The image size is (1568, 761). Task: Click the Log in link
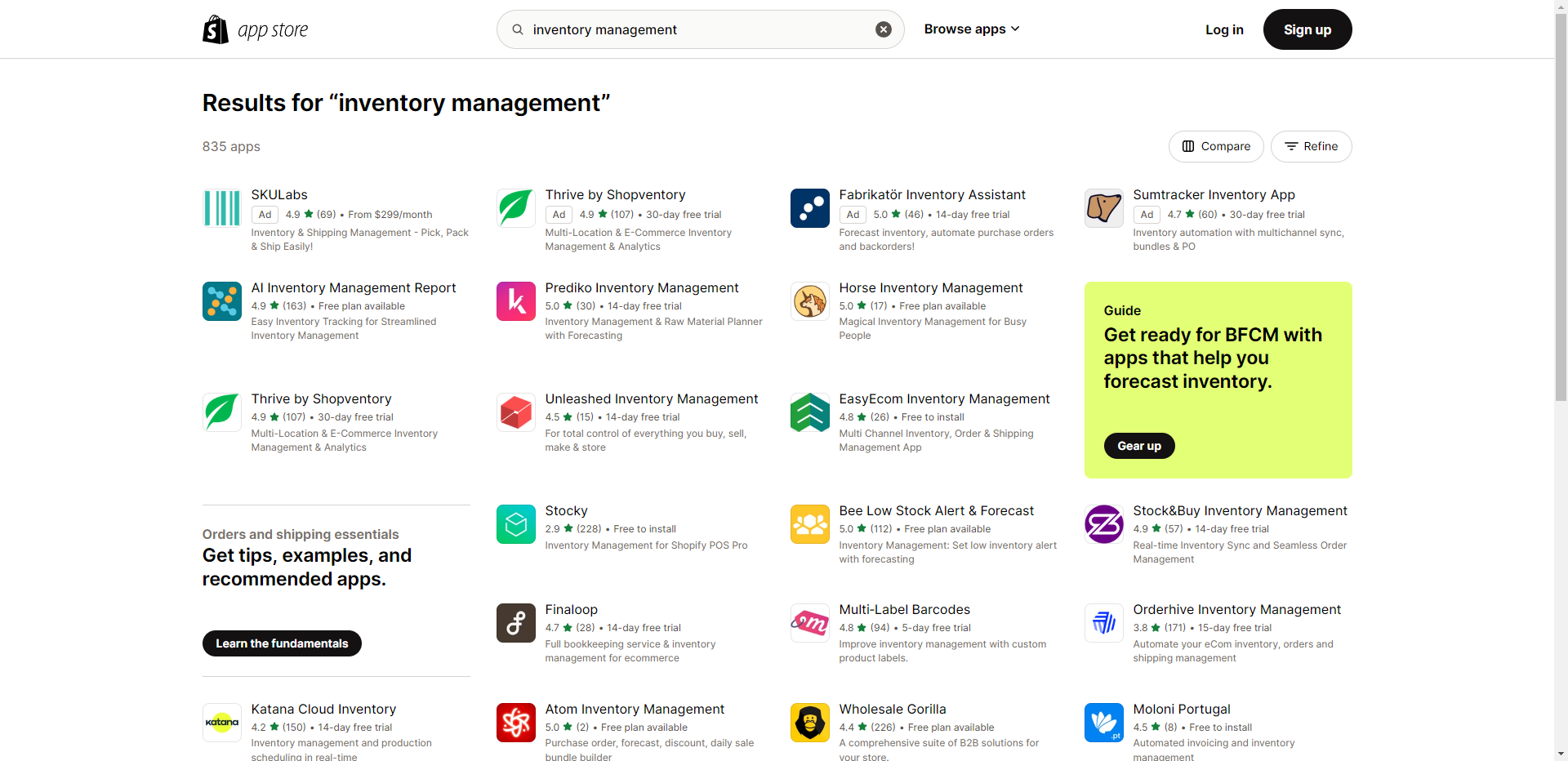1224,29
